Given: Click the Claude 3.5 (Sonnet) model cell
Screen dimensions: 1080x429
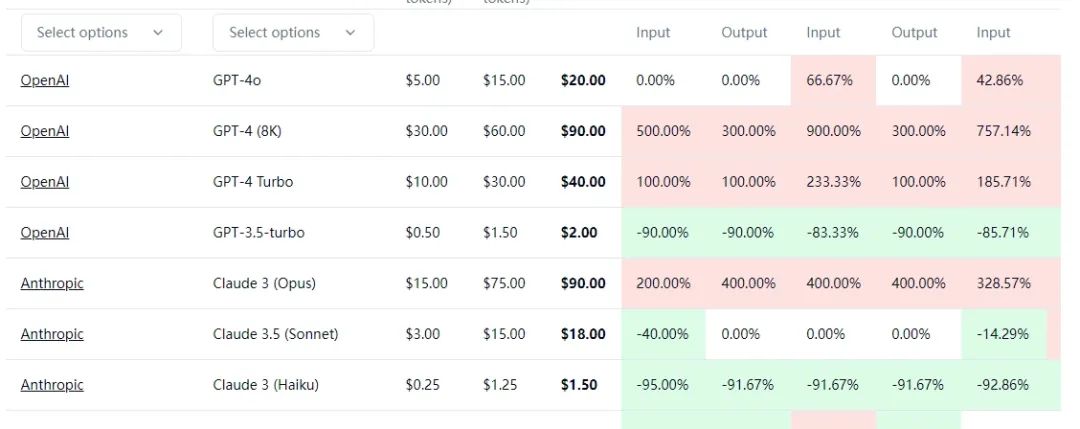Looking at the screenshot, I should point(275,334).
